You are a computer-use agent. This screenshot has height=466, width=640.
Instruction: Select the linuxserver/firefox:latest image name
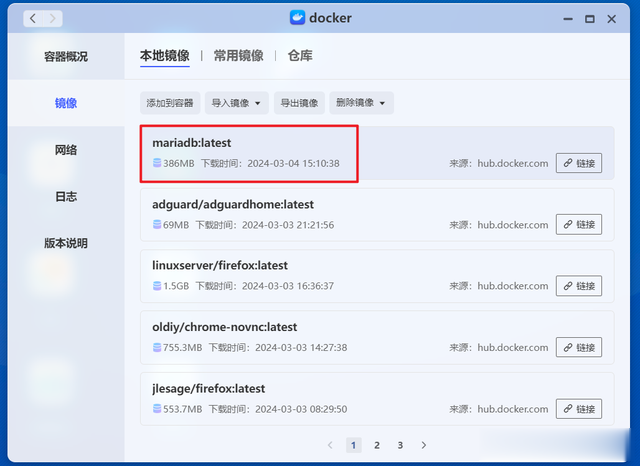point(220,266)
